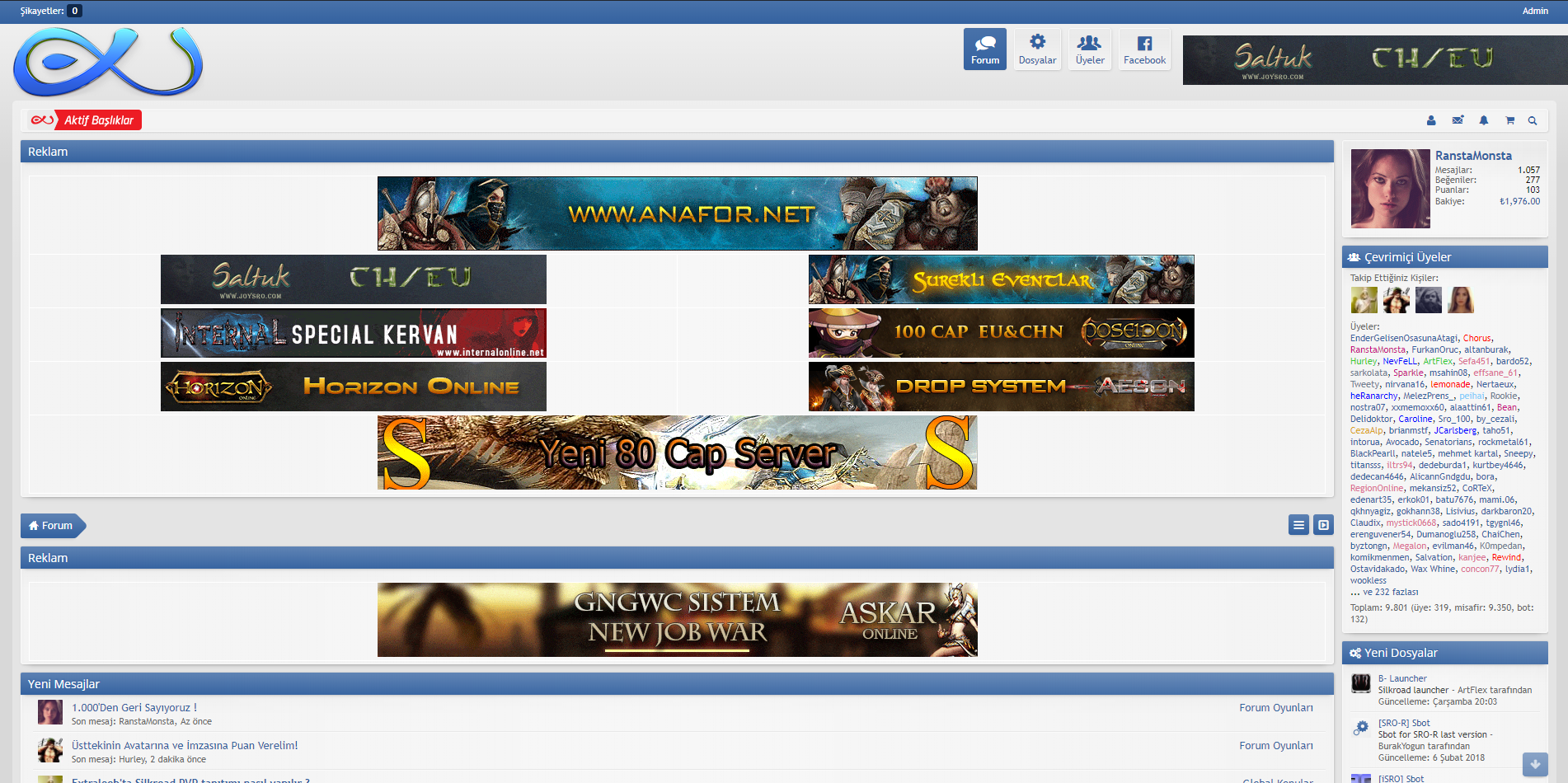1568x783 pixels.
Task: Open fourth followed member avatar
Action: coord(1461,299)
